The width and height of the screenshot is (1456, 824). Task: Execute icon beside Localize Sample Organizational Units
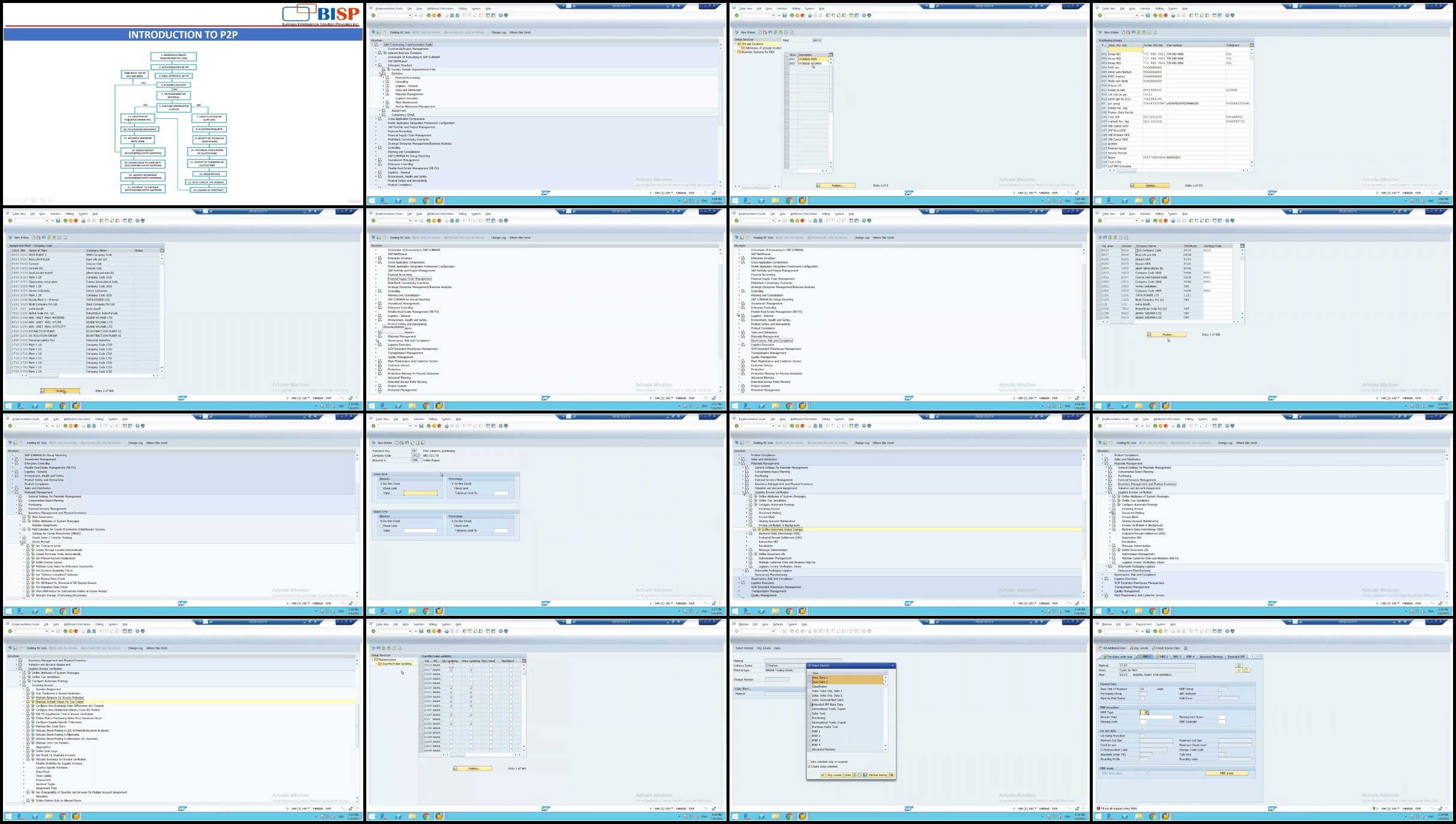(x=388, y=70)
